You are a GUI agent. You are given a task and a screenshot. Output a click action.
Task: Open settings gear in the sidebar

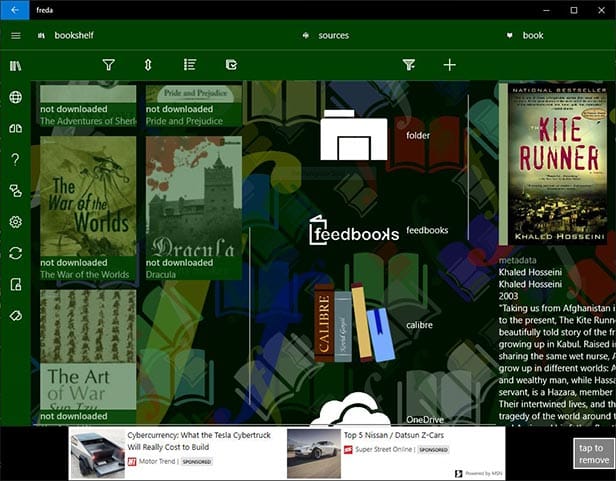(x=15, y=222)
